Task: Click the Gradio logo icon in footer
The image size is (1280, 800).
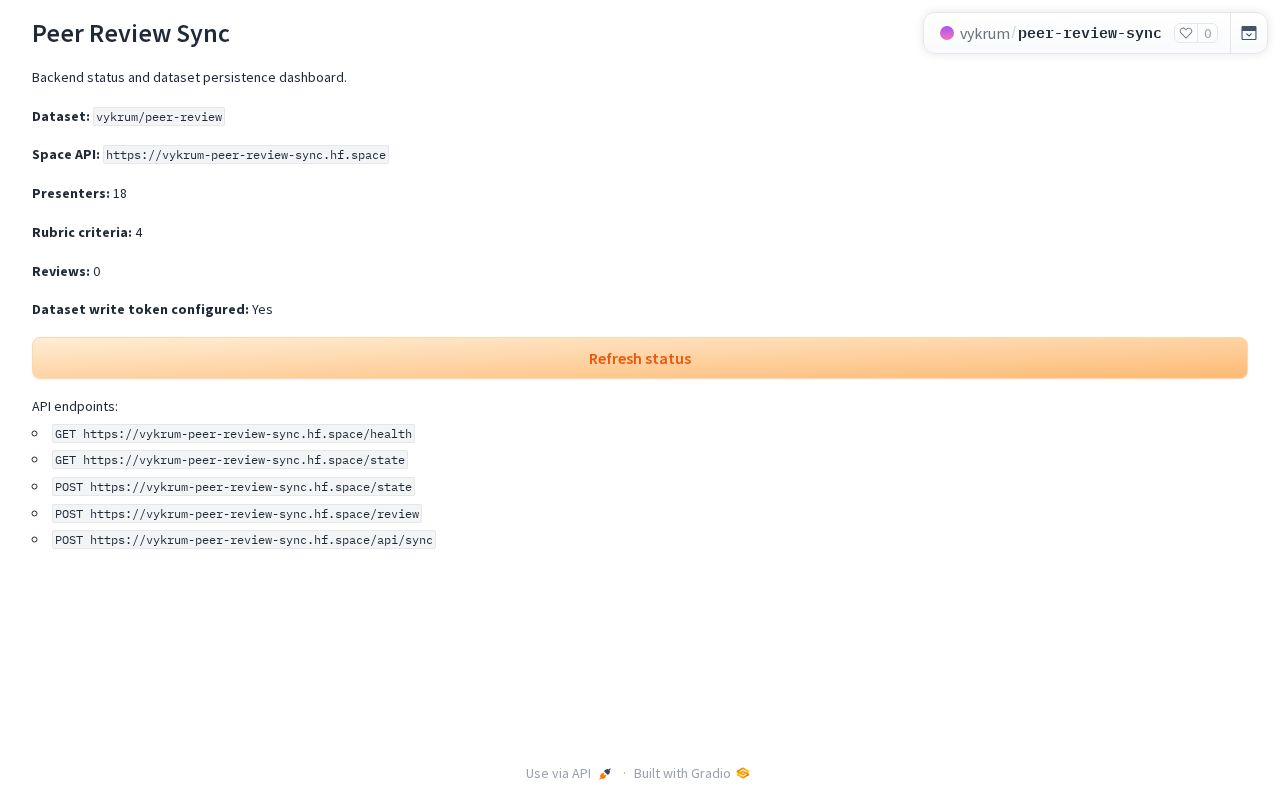Action: 743,773
